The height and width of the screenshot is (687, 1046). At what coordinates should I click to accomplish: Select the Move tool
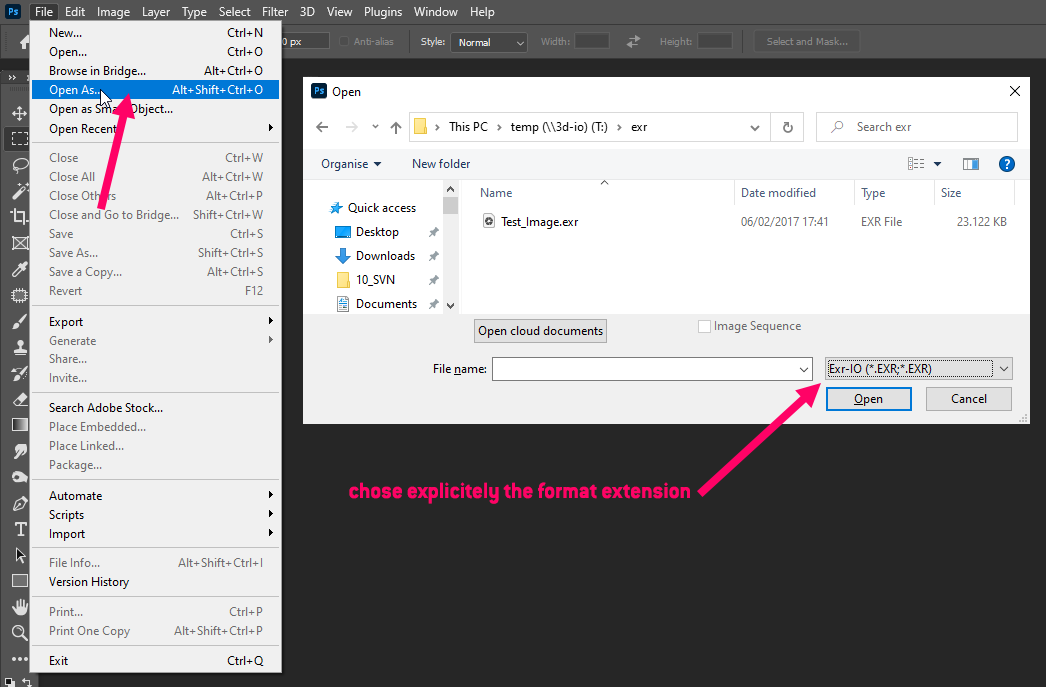pos(19,113)
